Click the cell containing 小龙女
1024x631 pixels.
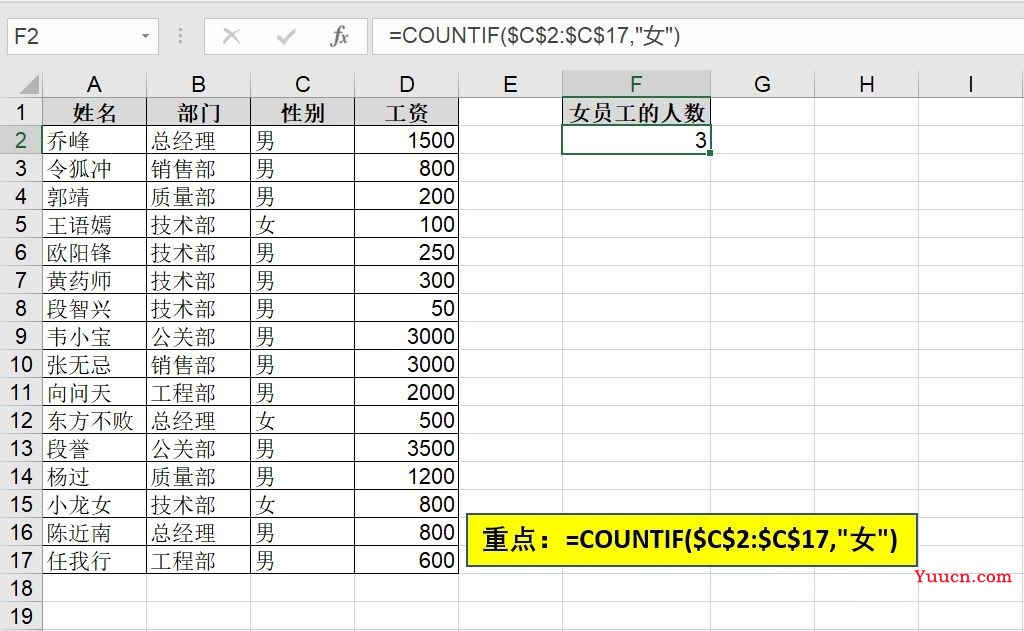(94, 504)
